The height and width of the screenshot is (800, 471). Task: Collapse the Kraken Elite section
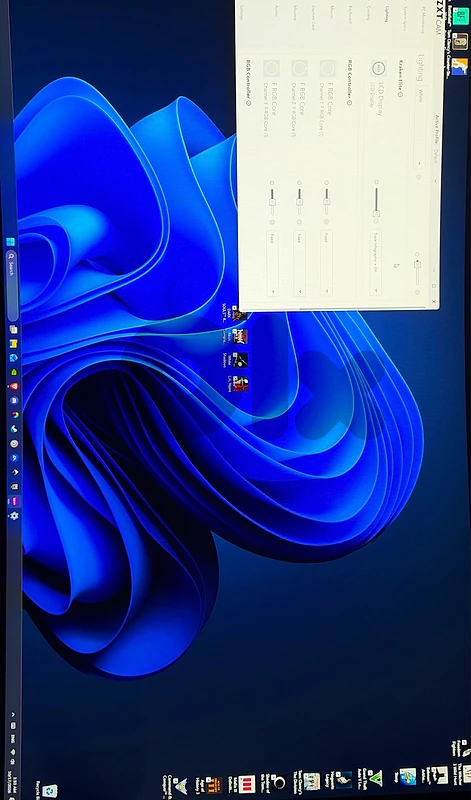(400, 94)
